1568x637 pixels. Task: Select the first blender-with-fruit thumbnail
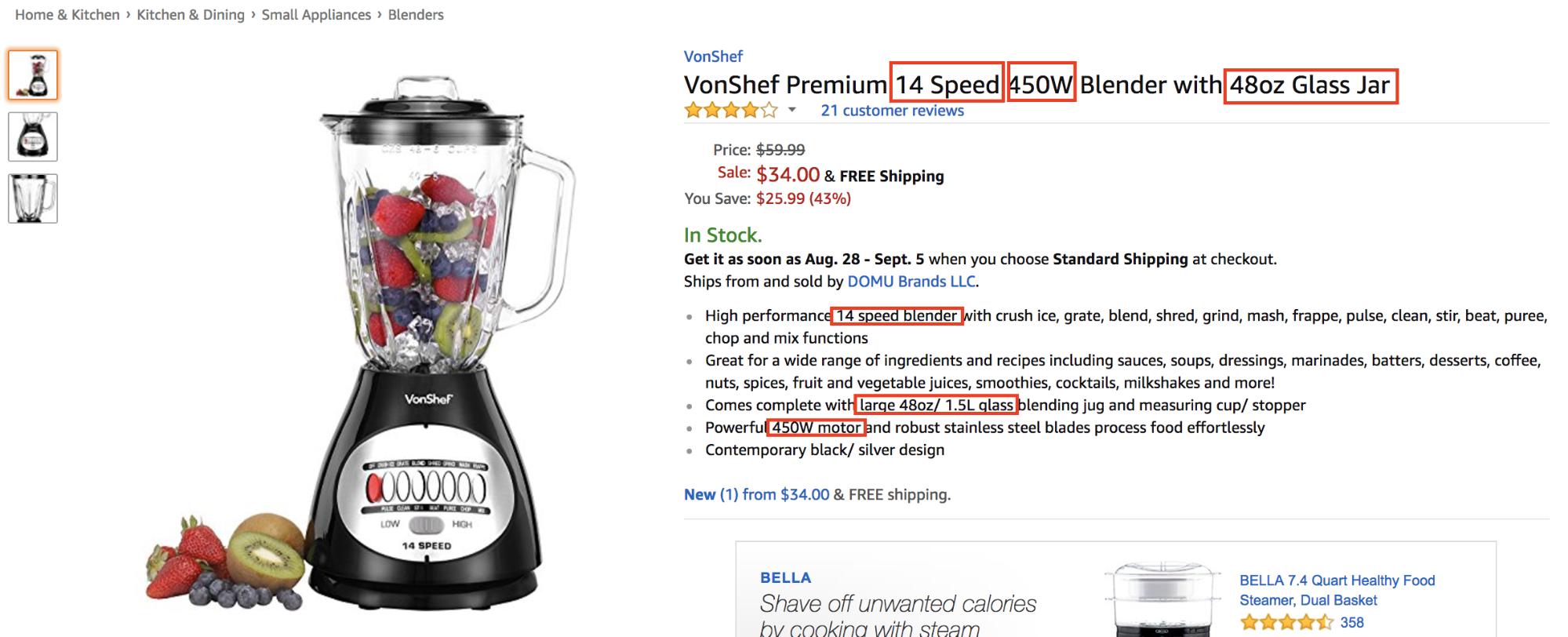pyautogui.click(x=33, y=75)
